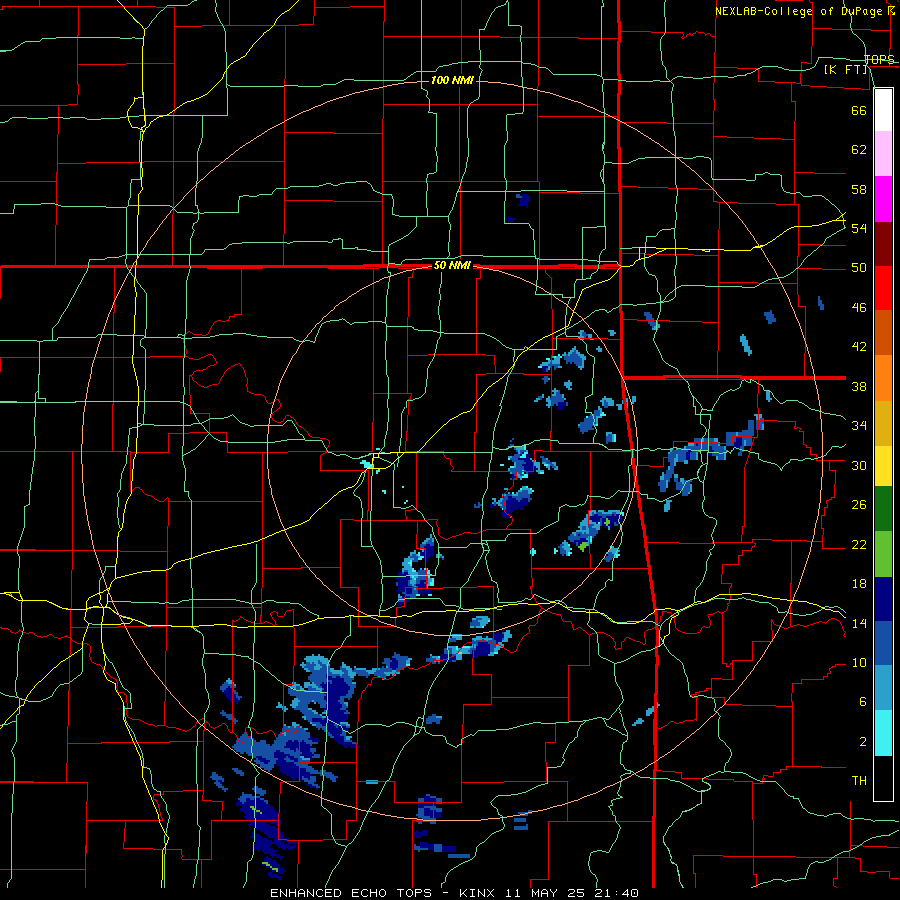Click the legend value "62"
The height and width of the screenshot is (900, 900).
pyautogui.click(x=859, y=150)
